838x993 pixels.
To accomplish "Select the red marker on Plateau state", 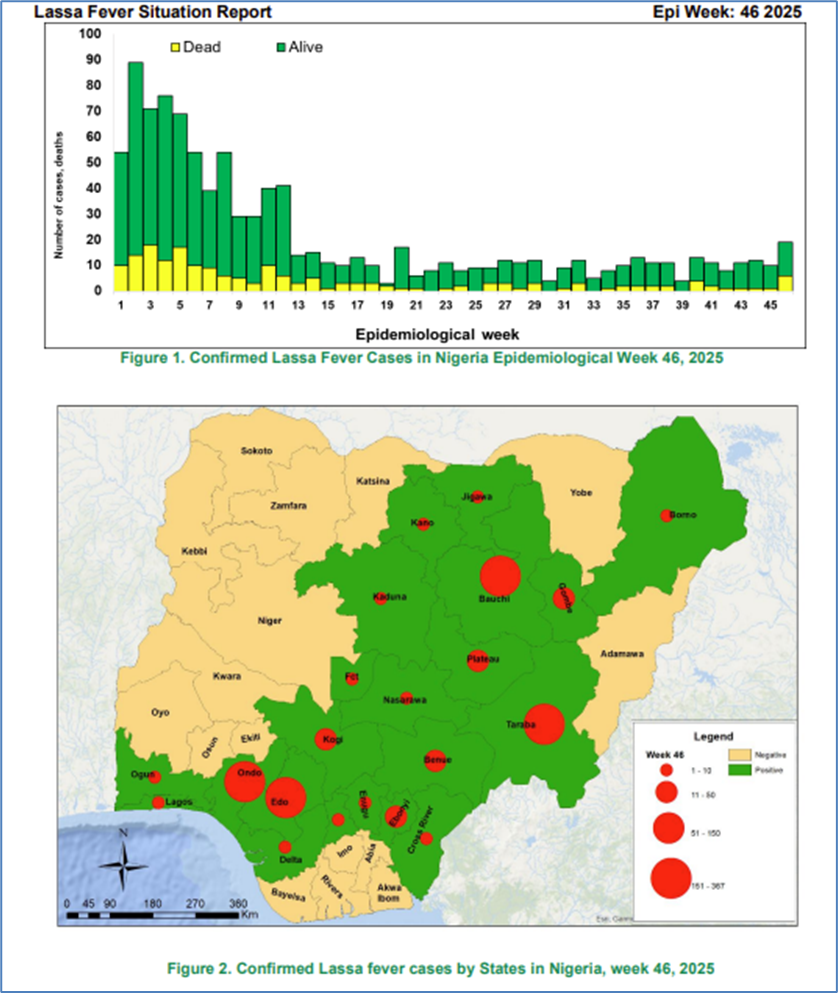I will pos(478,660).
